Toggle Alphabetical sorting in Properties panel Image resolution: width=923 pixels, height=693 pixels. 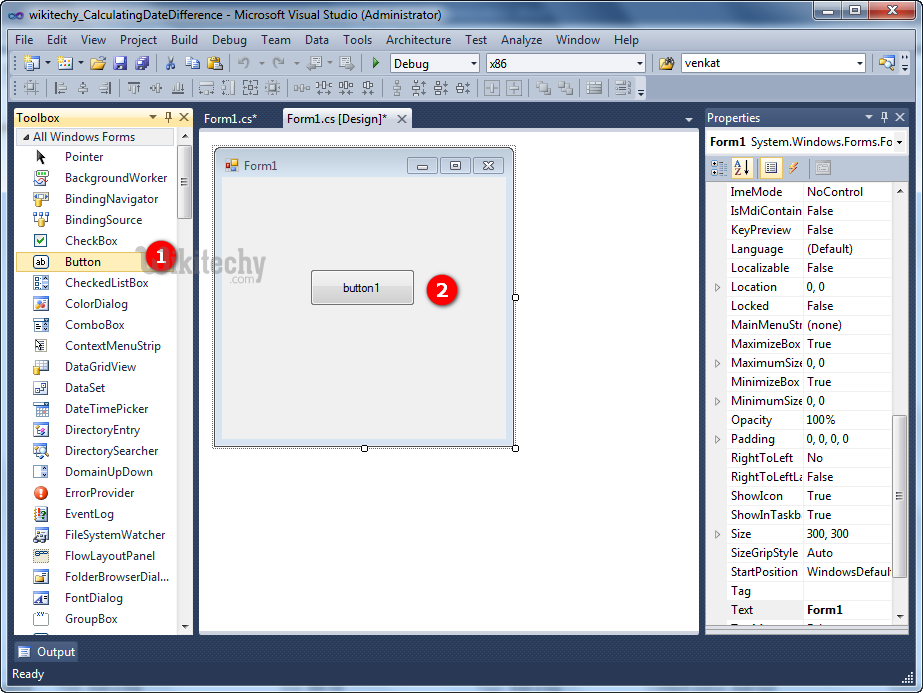coord(742,168)
